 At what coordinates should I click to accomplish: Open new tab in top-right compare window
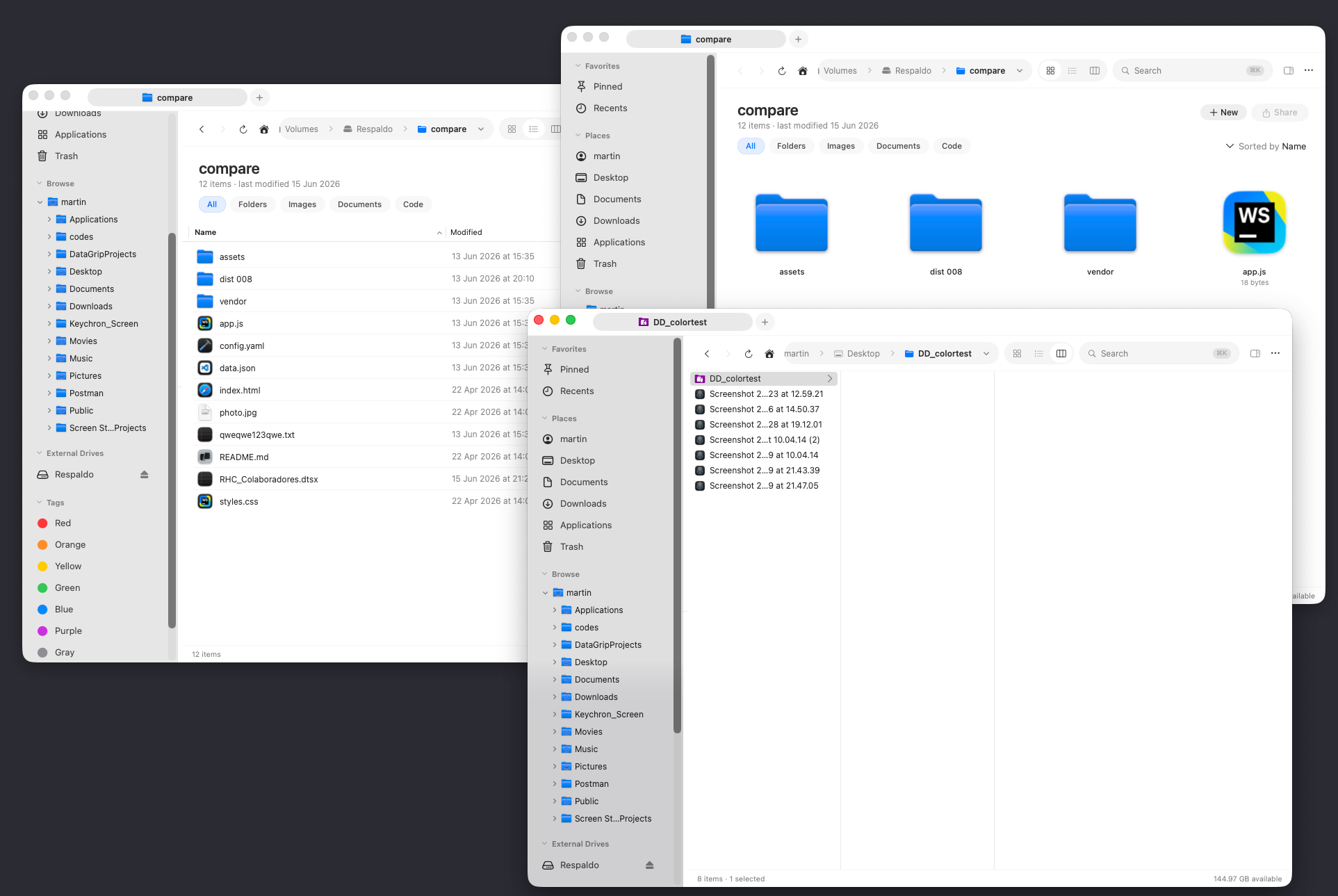798,39
